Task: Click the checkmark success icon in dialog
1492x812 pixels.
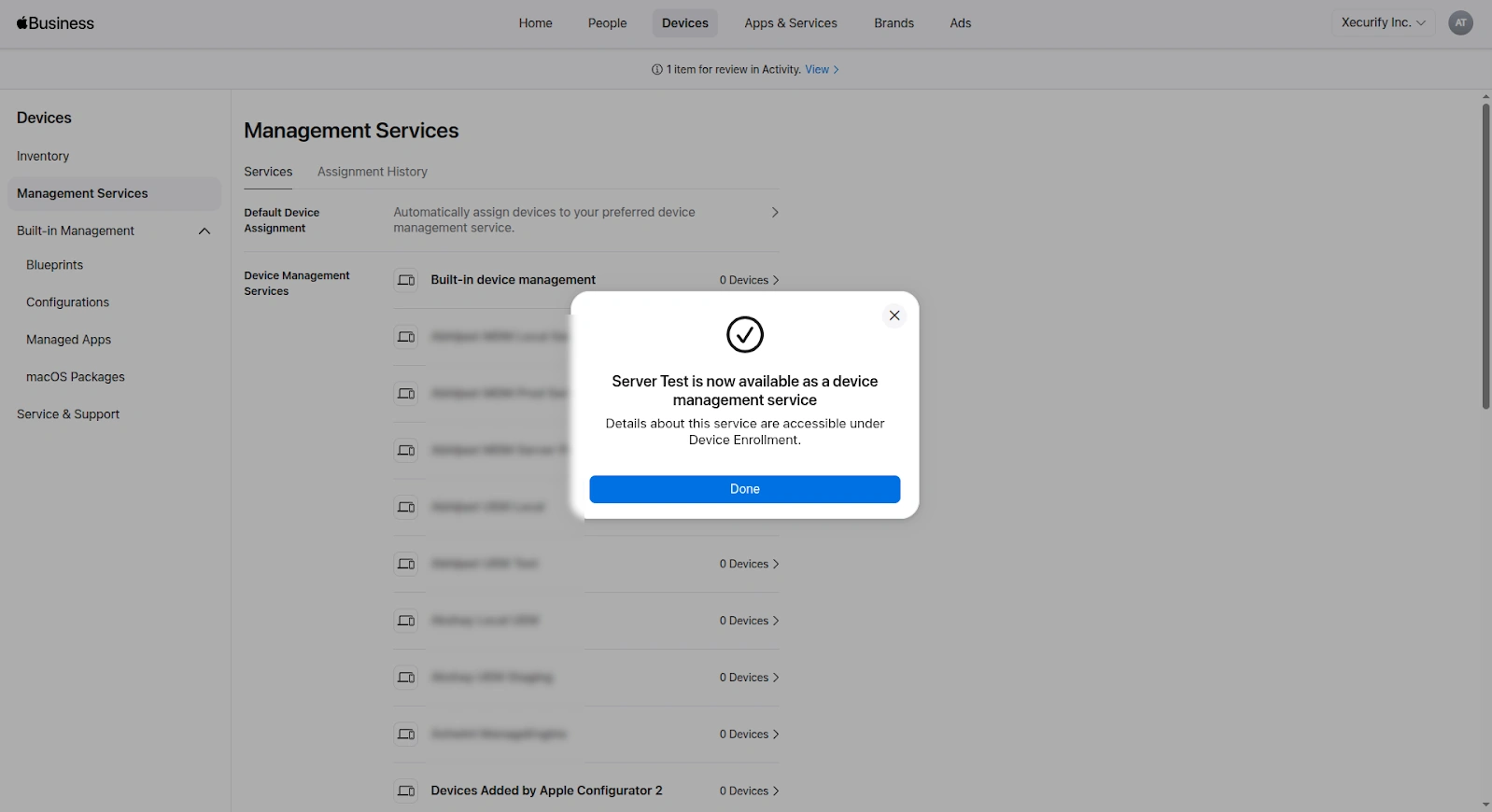Action: tap(745, 334)
